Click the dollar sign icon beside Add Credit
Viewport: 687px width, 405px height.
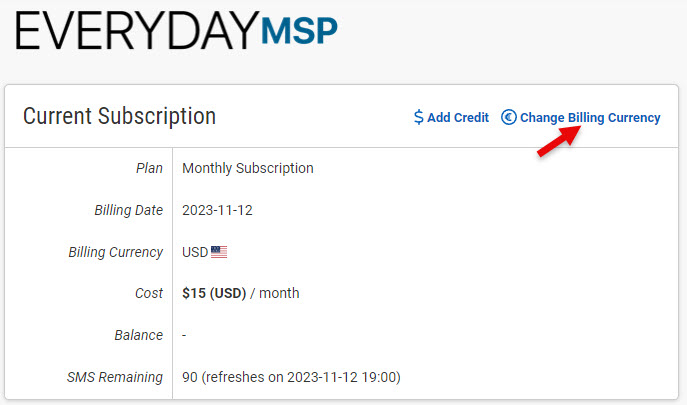(419, 117)
